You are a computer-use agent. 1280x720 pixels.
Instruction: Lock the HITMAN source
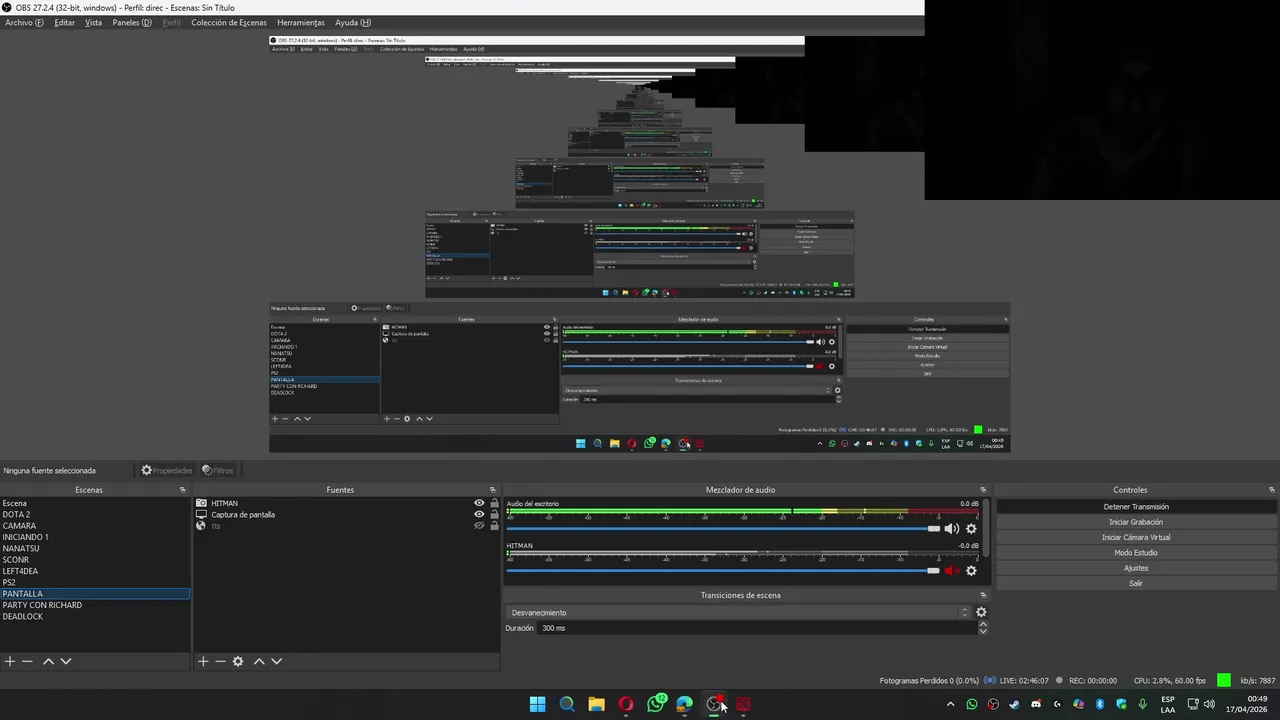(x=493, y=503)
